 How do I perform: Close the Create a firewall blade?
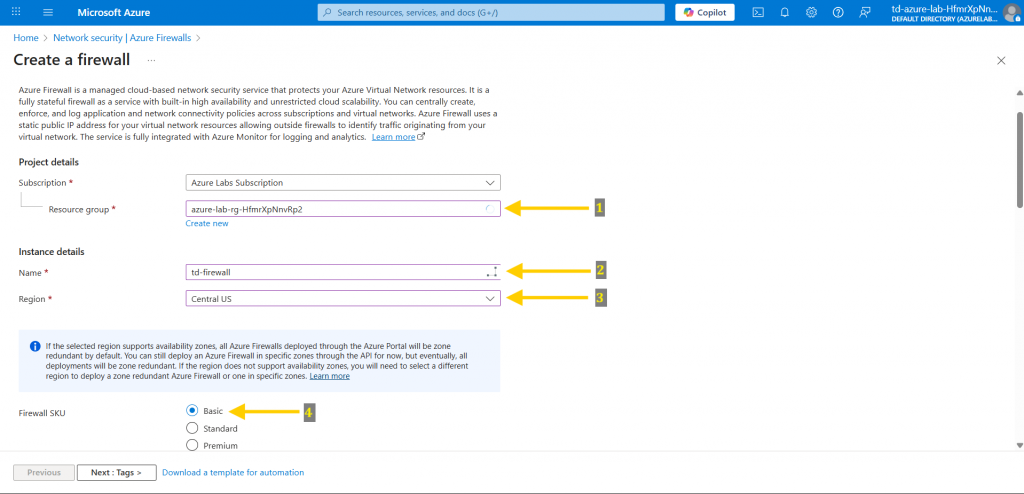[x=1001, y=60]
